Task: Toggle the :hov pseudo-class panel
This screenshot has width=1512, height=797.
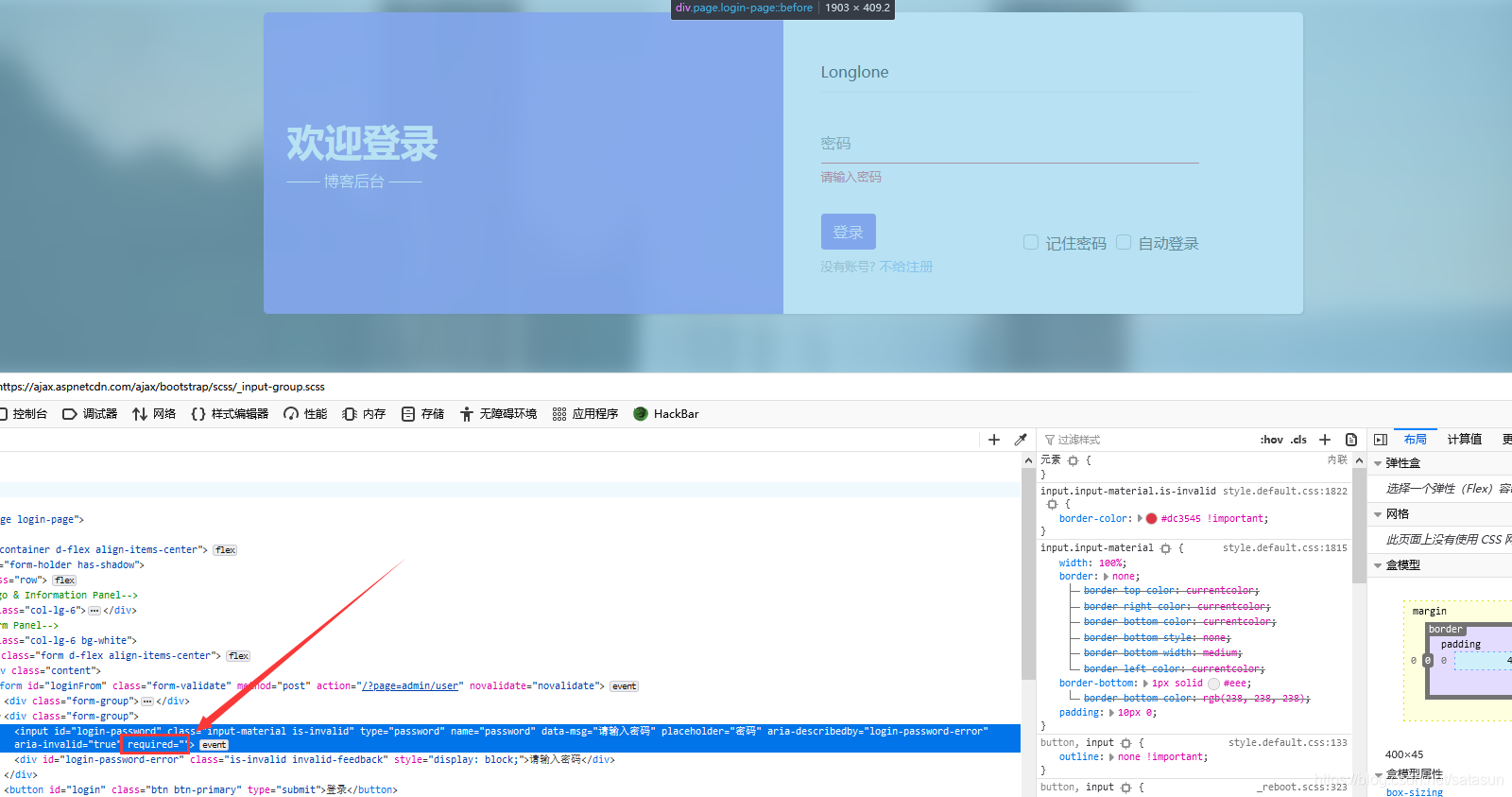Action: click(1272, 440)
